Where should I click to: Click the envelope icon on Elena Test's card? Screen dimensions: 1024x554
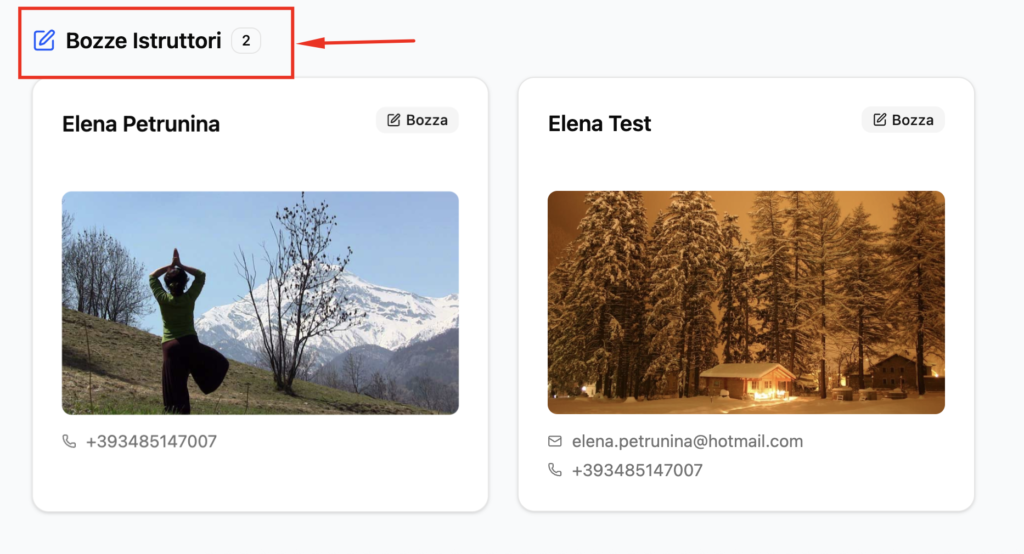click(x=555, y=441)
